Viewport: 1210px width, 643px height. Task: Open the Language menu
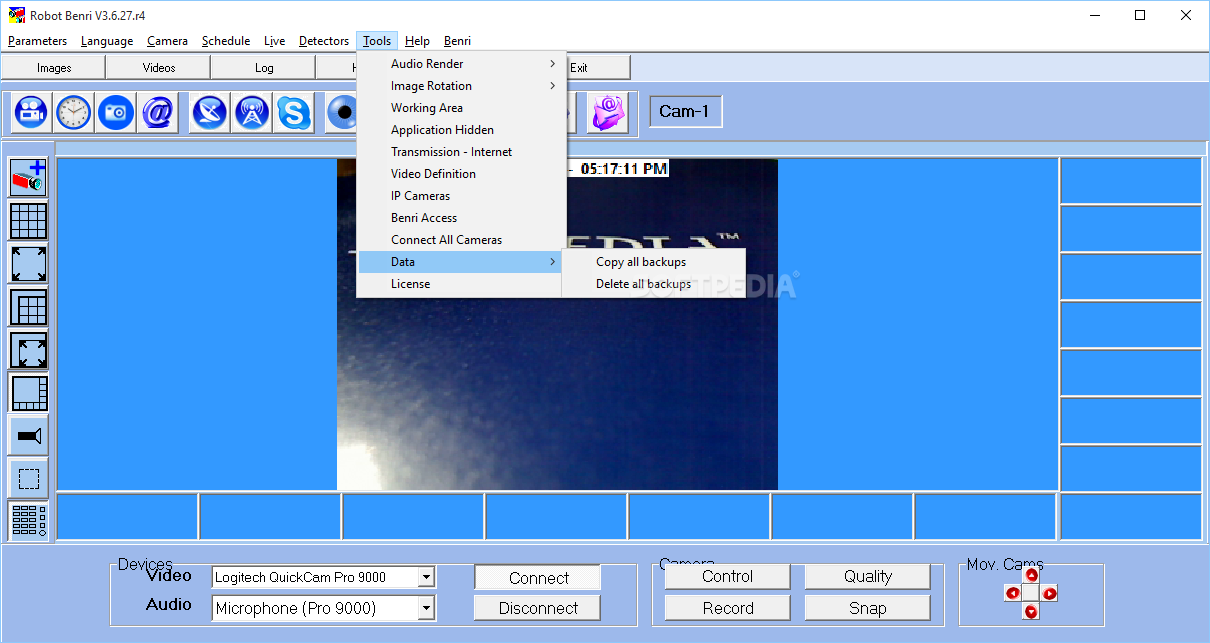[107, 41]
